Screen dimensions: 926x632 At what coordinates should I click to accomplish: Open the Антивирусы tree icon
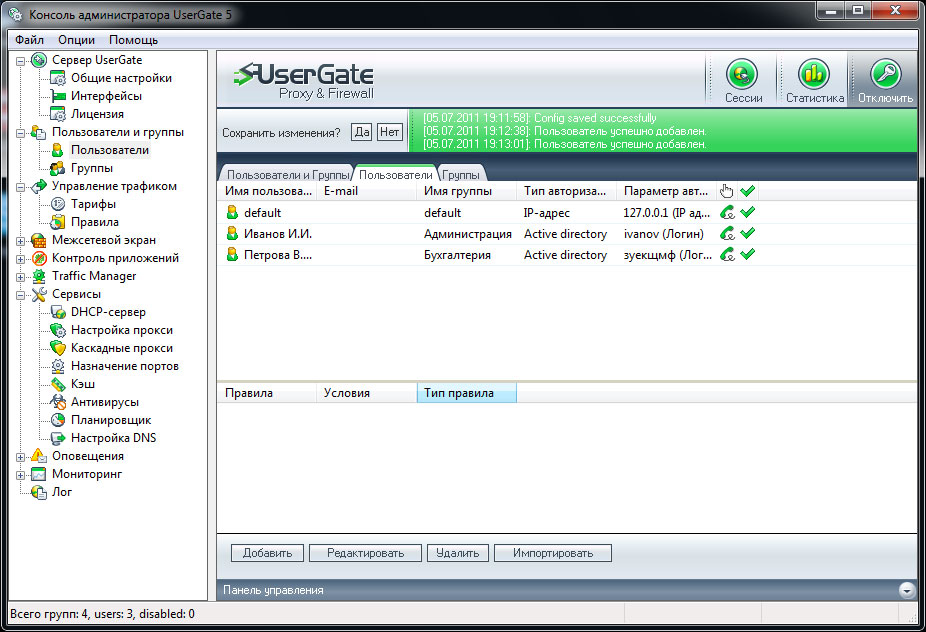pyautogui.click(x=58, y=402)
